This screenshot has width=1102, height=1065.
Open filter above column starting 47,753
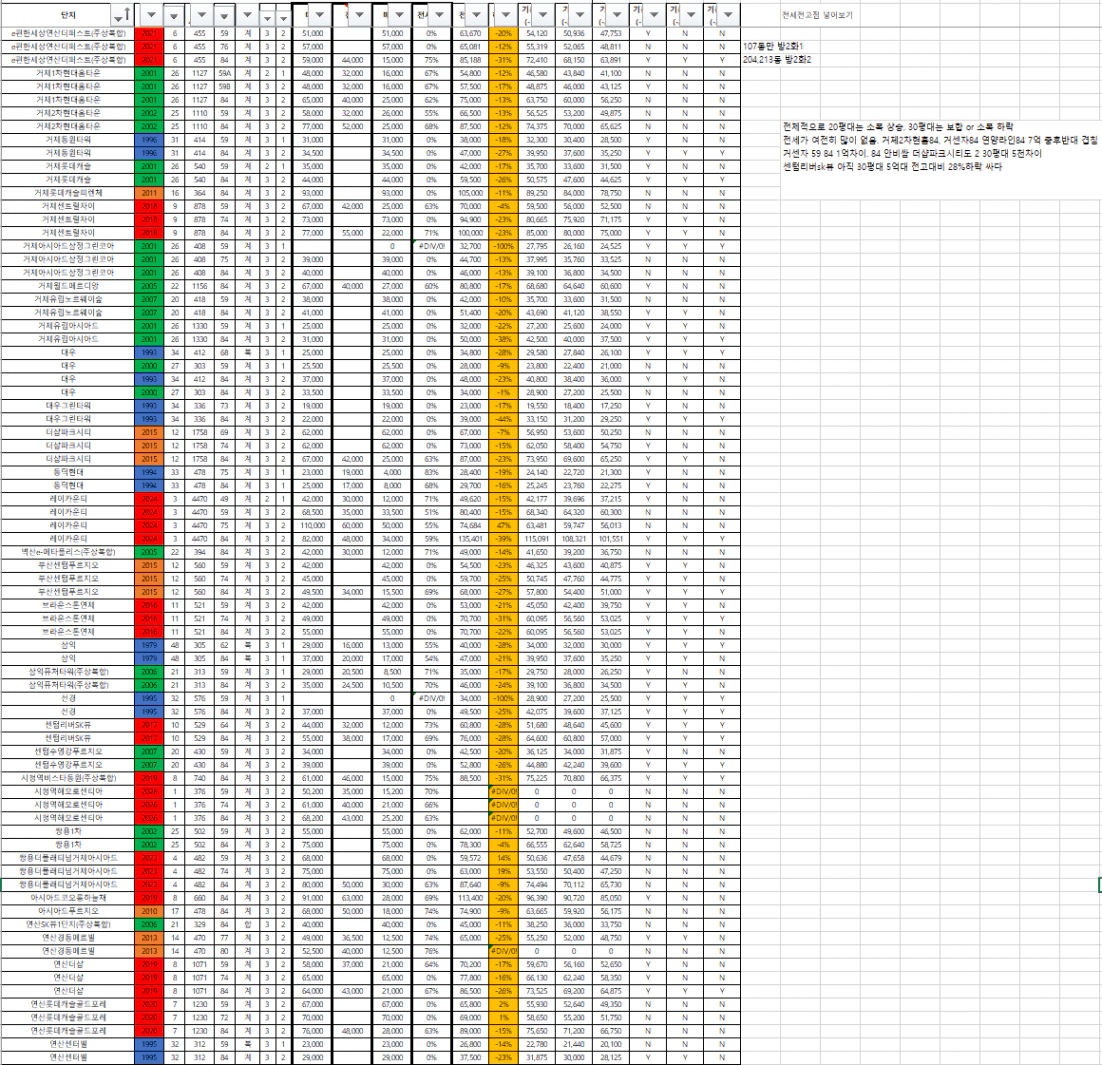click(616, 15)
